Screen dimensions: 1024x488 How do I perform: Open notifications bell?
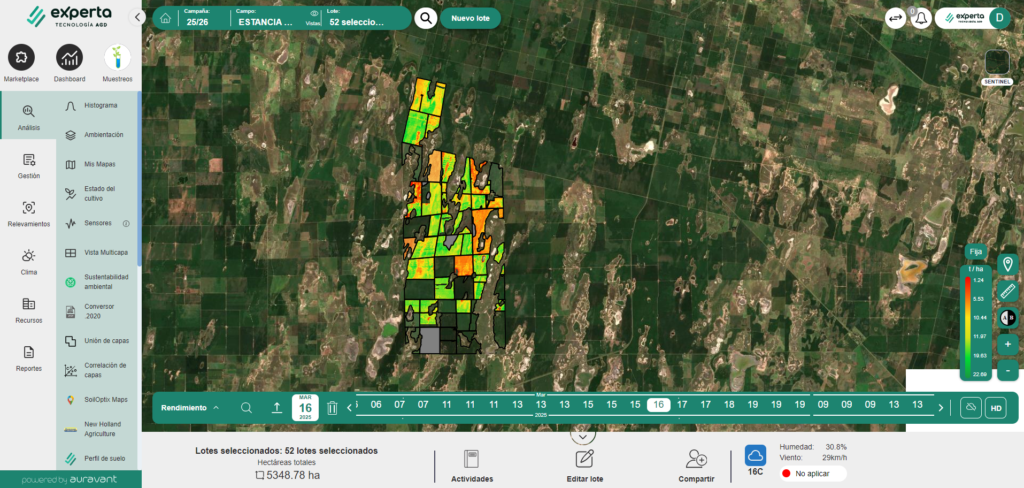[920, 19]
